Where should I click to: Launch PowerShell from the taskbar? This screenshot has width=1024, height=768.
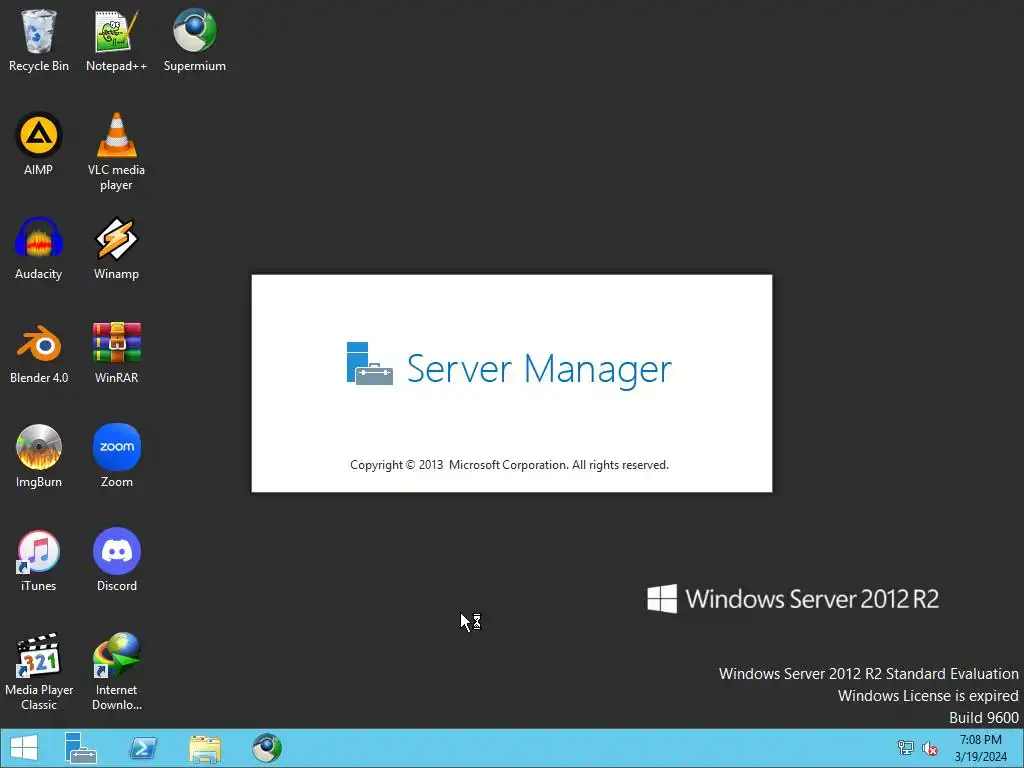[x=143, y=748]
